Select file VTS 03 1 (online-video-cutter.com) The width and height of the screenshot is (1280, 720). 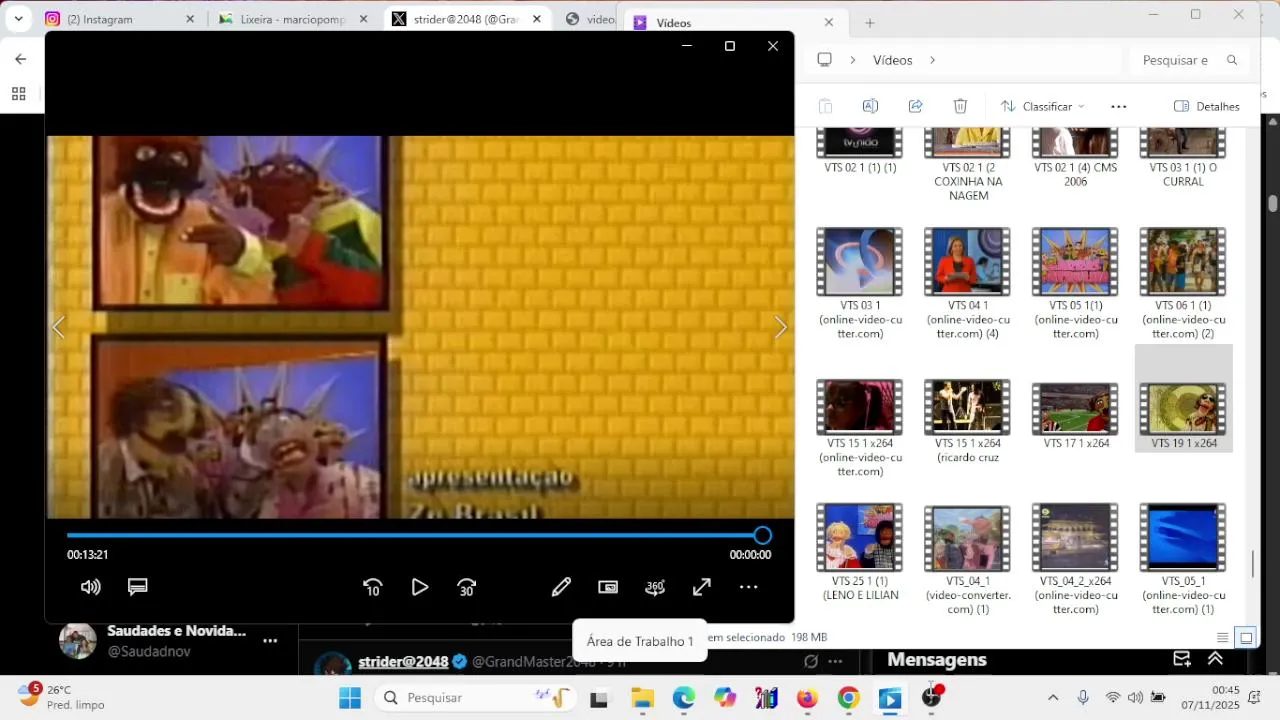[x=859, y=283]
